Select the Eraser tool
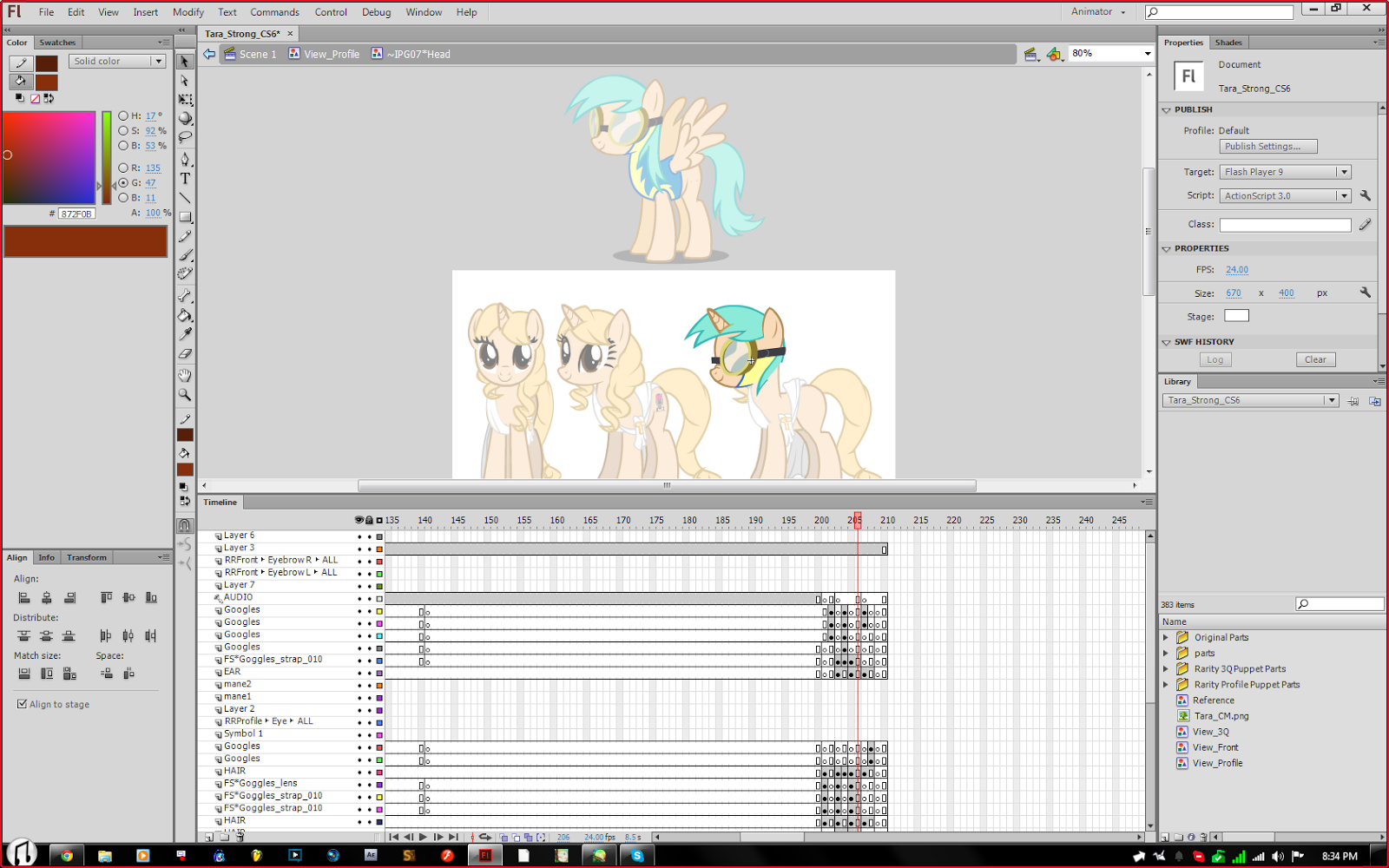1389x868 pixels. 185,353
